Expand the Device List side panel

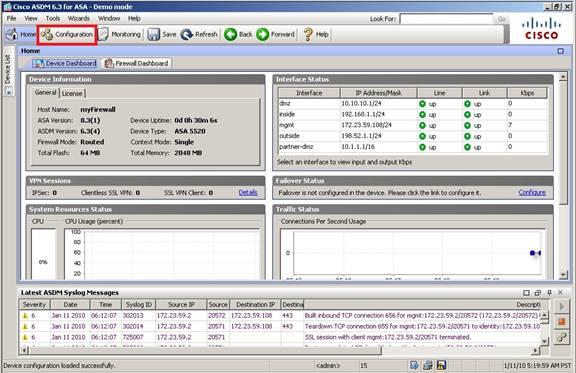tap(8, 69)
